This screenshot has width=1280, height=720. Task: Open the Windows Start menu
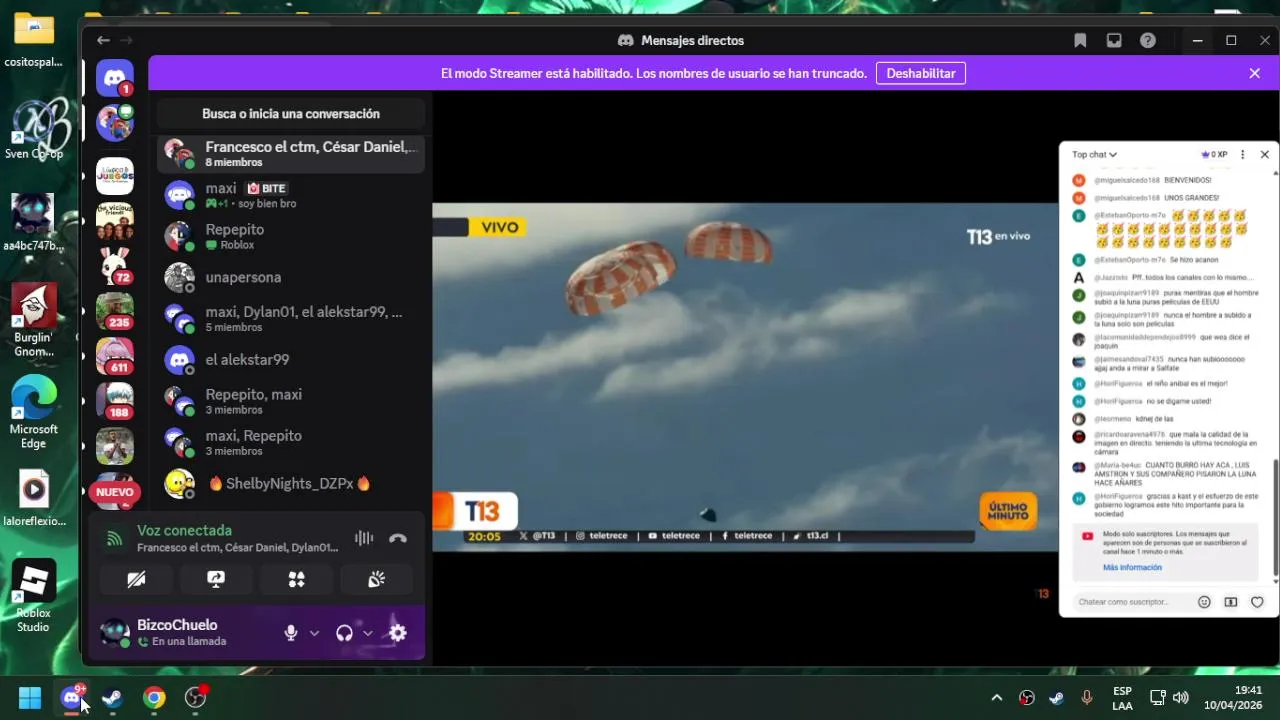pos(30,697)
